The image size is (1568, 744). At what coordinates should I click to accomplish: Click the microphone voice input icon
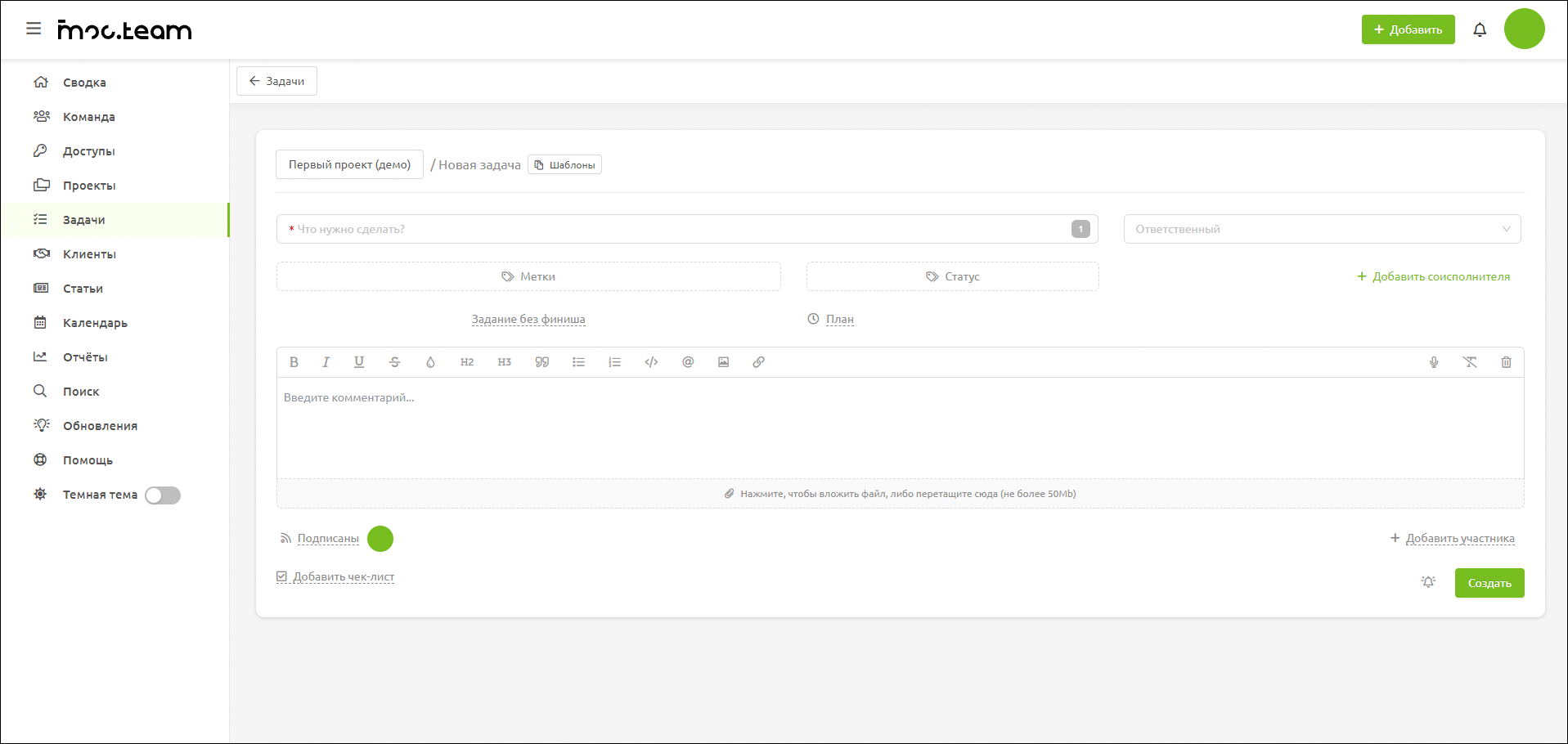coord(1433,362)
